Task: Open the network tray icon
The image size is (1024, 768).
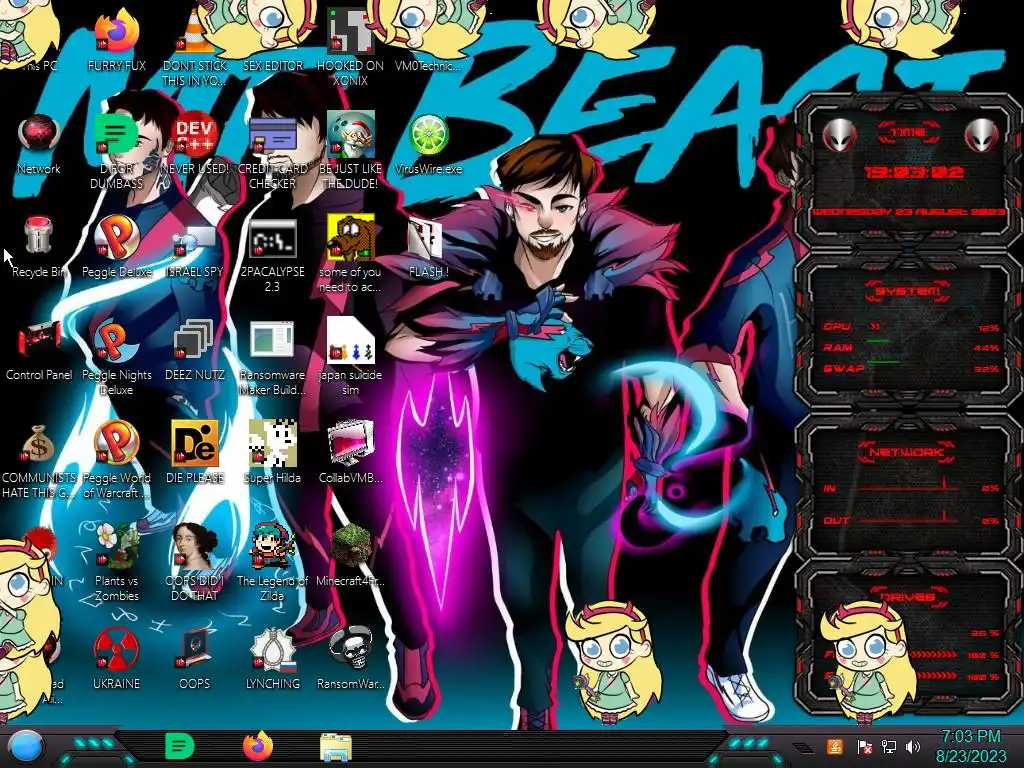Action: click(x=888, y=746)
